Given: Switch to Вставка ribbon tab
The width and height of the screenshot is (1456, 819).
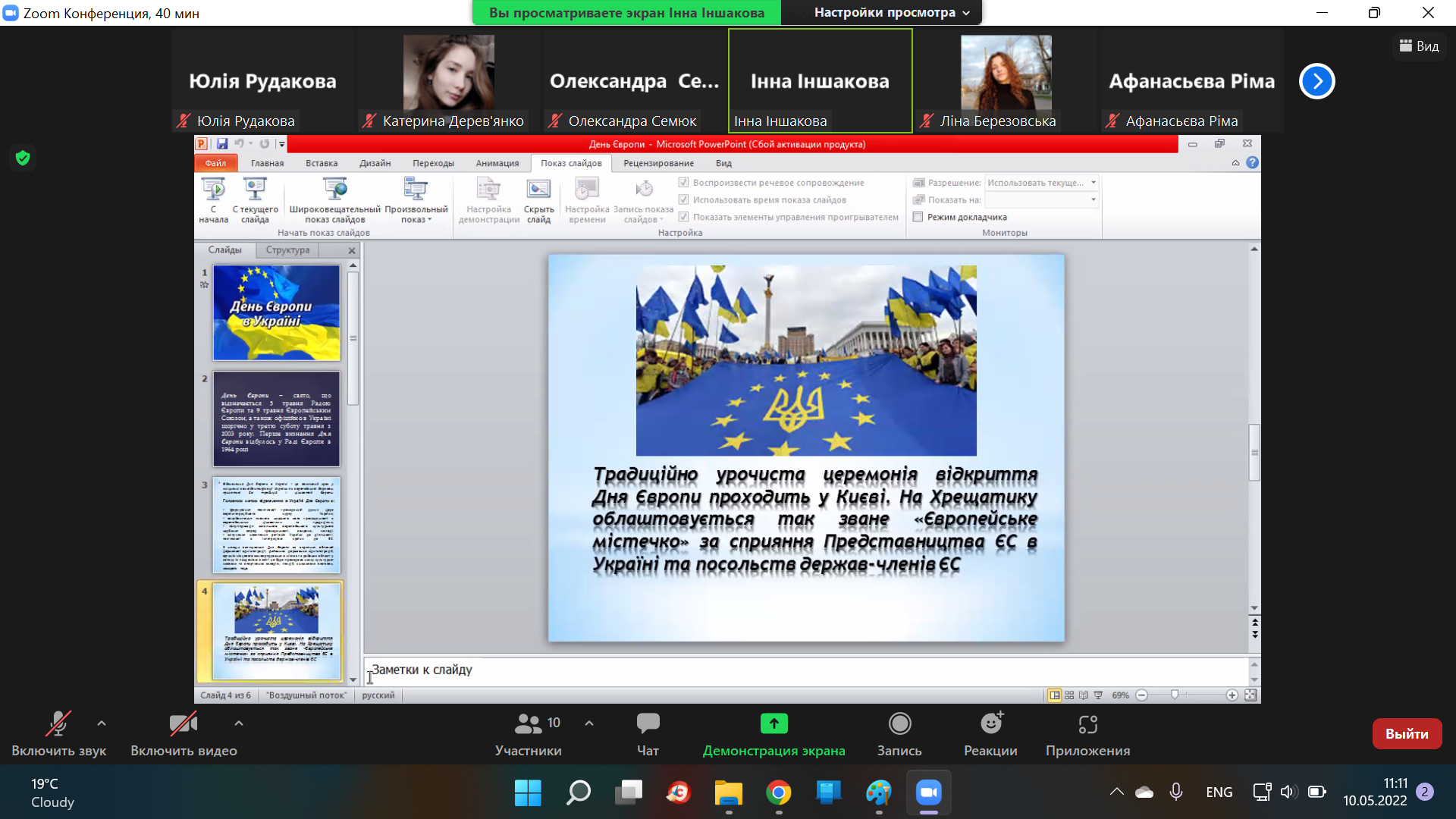Looking at the screenshot, I should pos(322,163).
